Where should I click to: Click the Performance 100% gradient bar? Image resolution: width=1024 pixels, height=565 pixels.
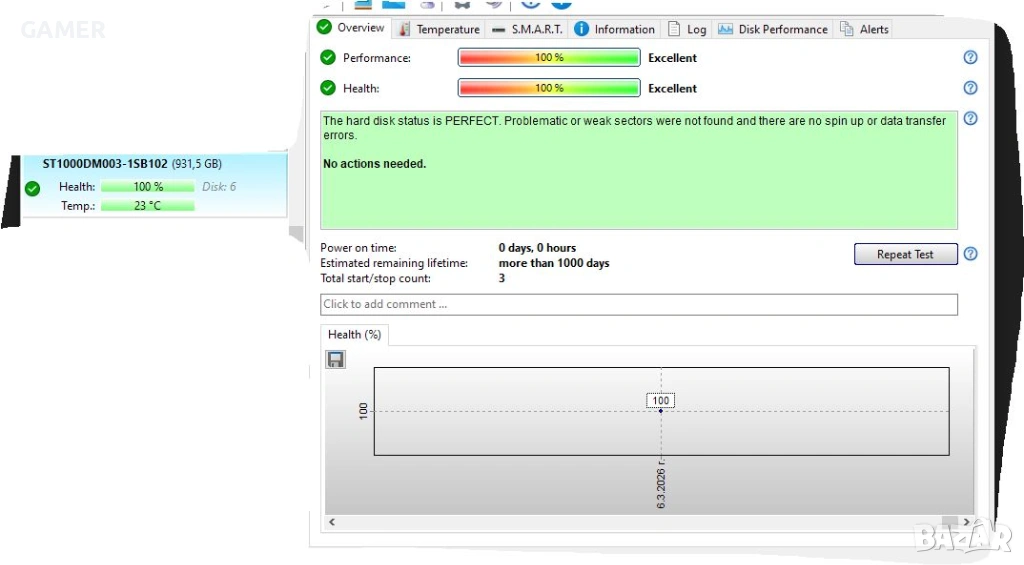pyautogui.click(x=548, y=58)
